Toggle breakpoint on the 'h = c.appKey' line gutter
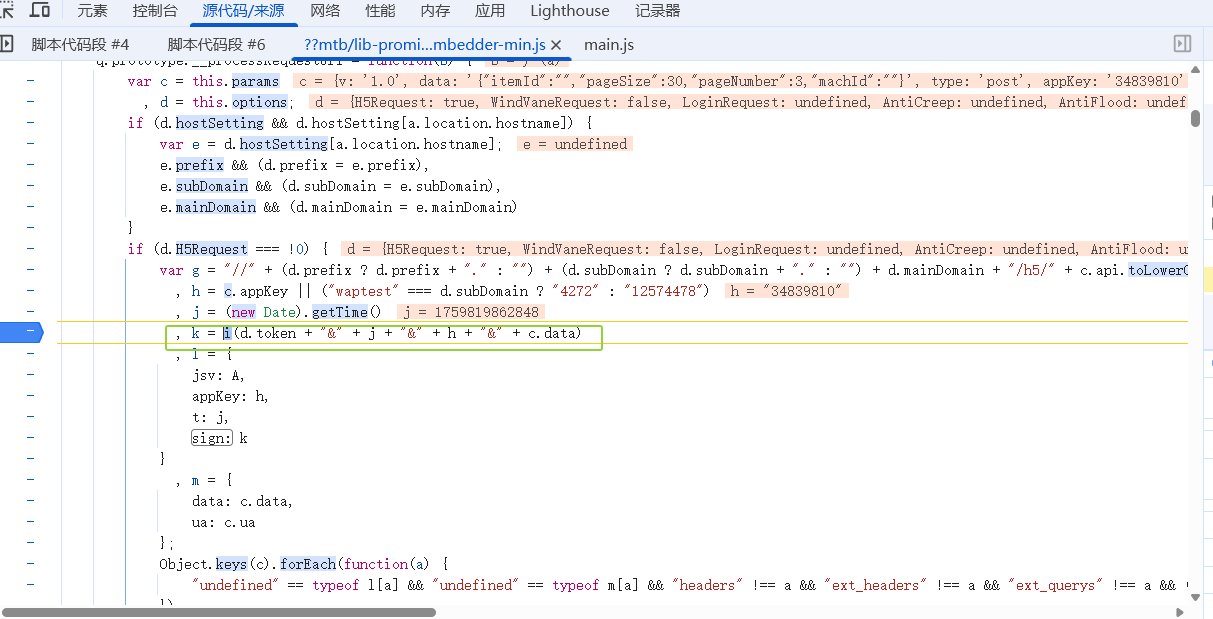This screenshot has height=619, width=1213. (x=30, y=291)
